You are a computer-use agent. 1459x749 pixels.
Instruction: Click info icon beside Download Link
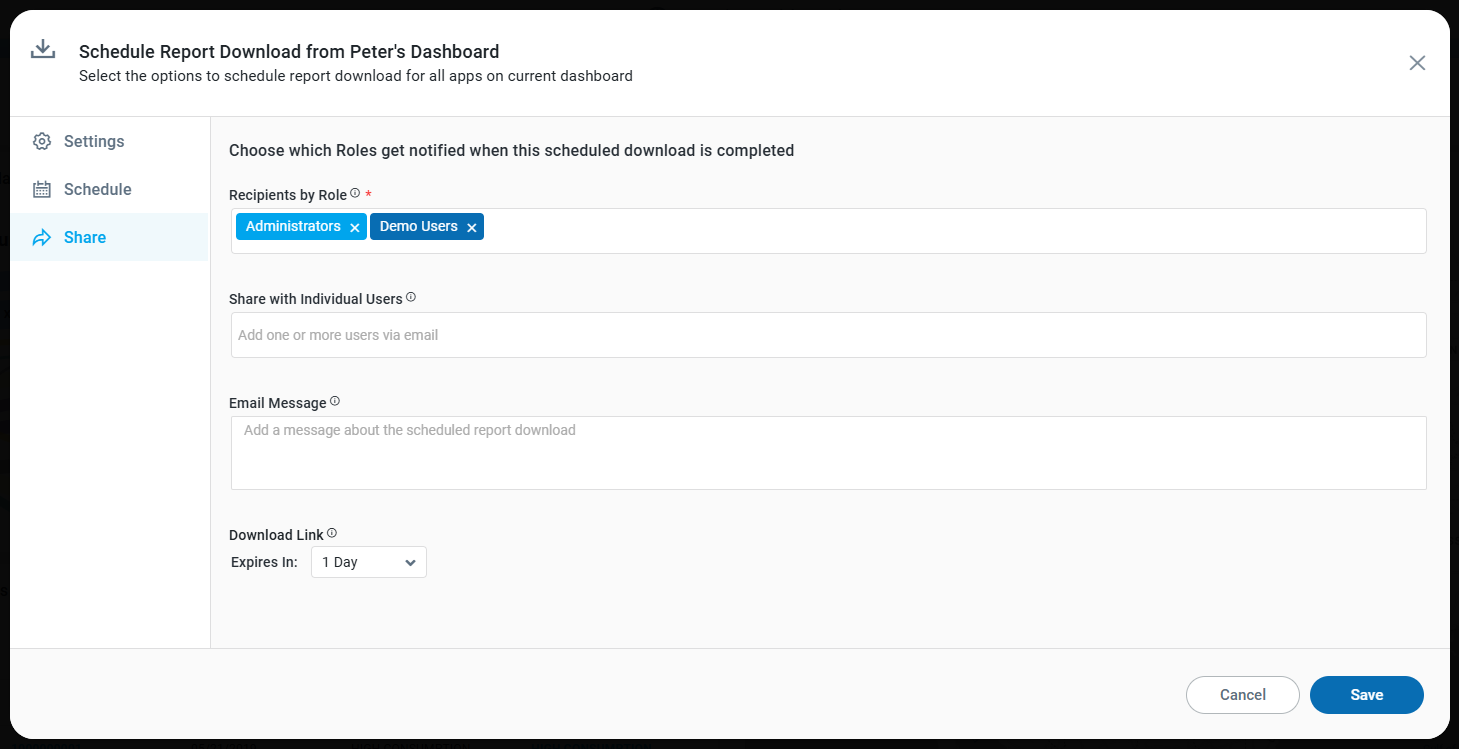coord(332,533)
